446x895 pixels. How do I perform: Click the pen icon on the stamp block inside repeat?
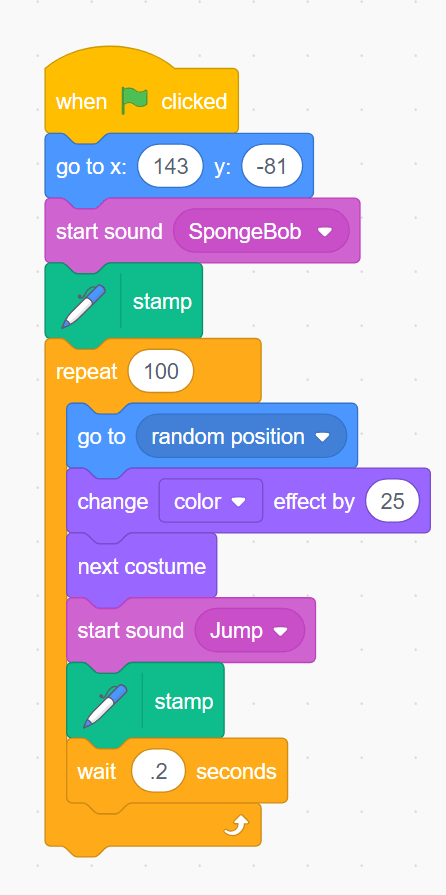pyautogui.click(x=106, y=705)
